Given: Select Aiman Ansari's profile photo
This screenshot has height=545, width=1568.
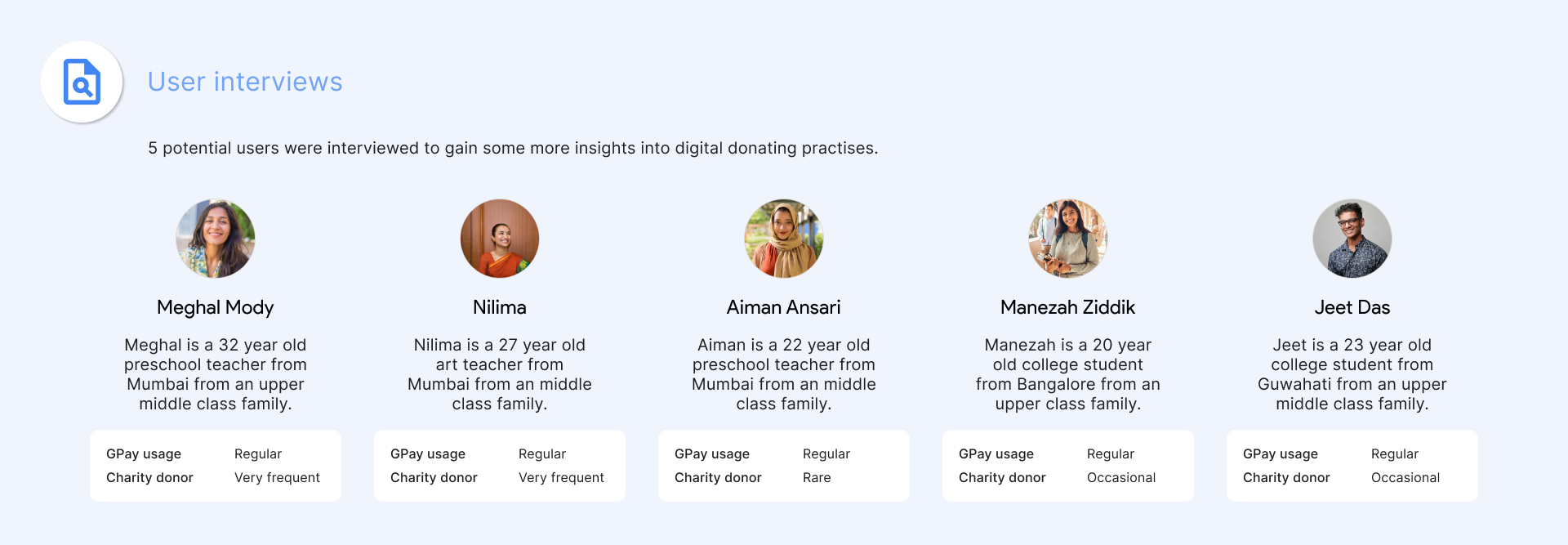Looking at the screenshot, I should 784,239.
